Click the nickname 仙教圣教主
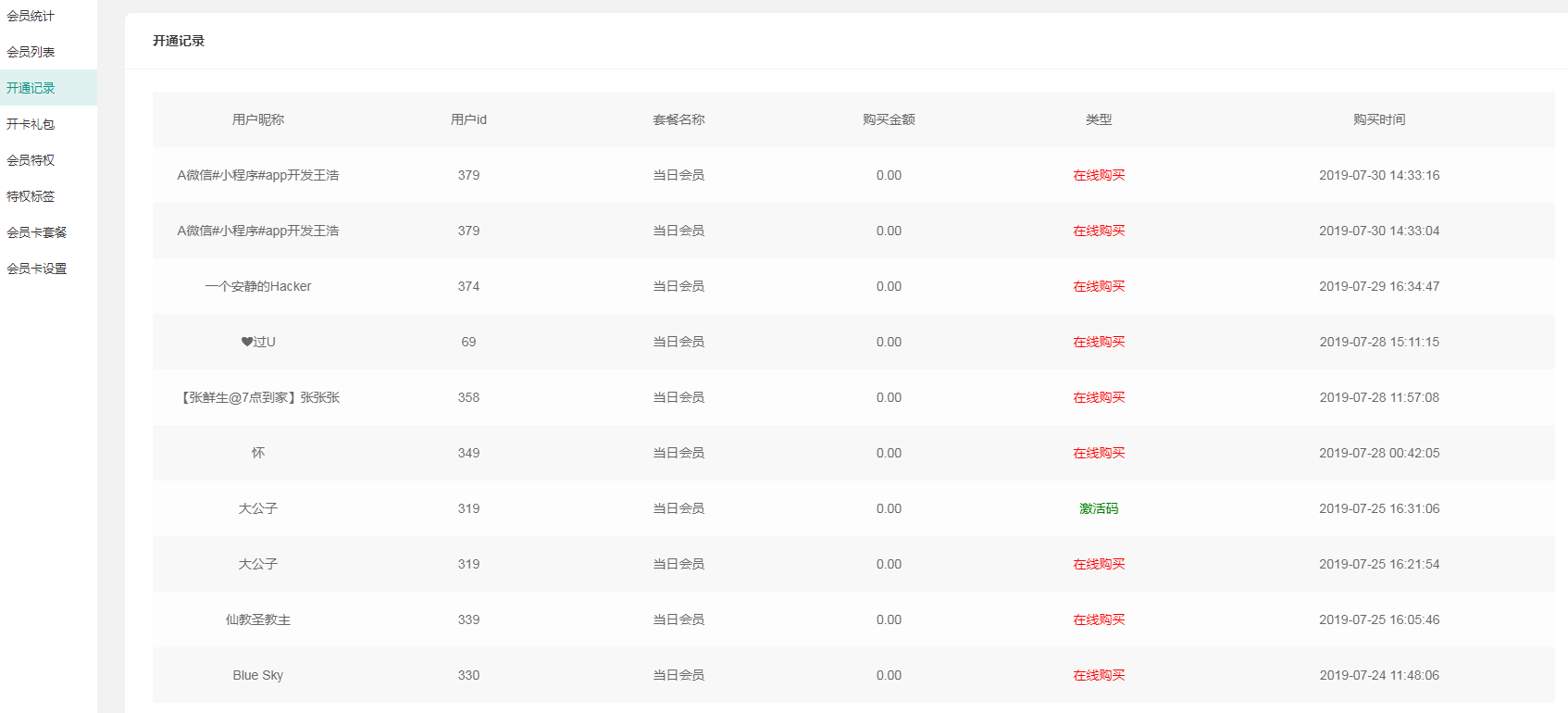Viewport: 1568px width, 713px height. [258, 619]
